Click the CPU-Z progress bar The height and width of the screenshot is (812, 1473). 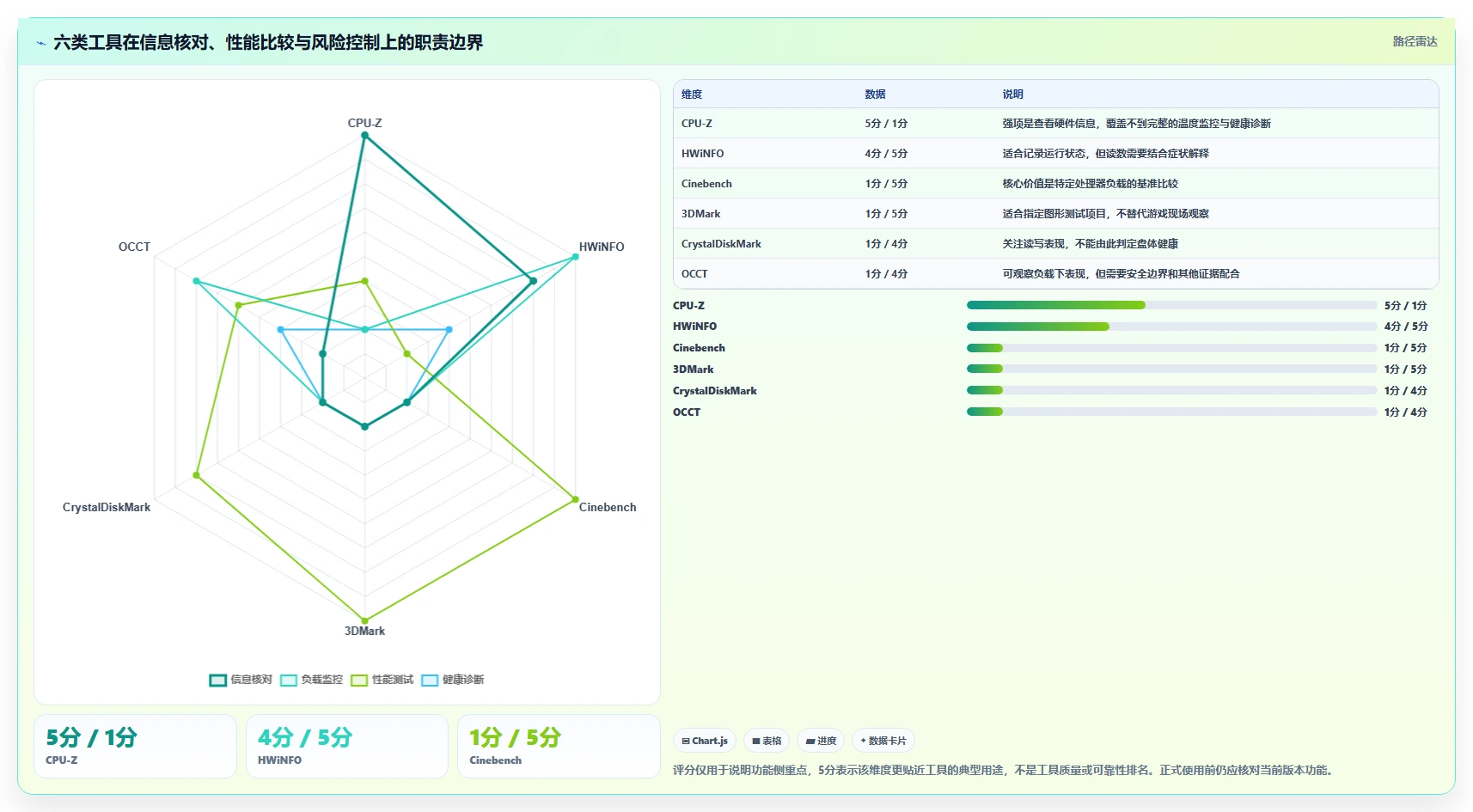1171,305
